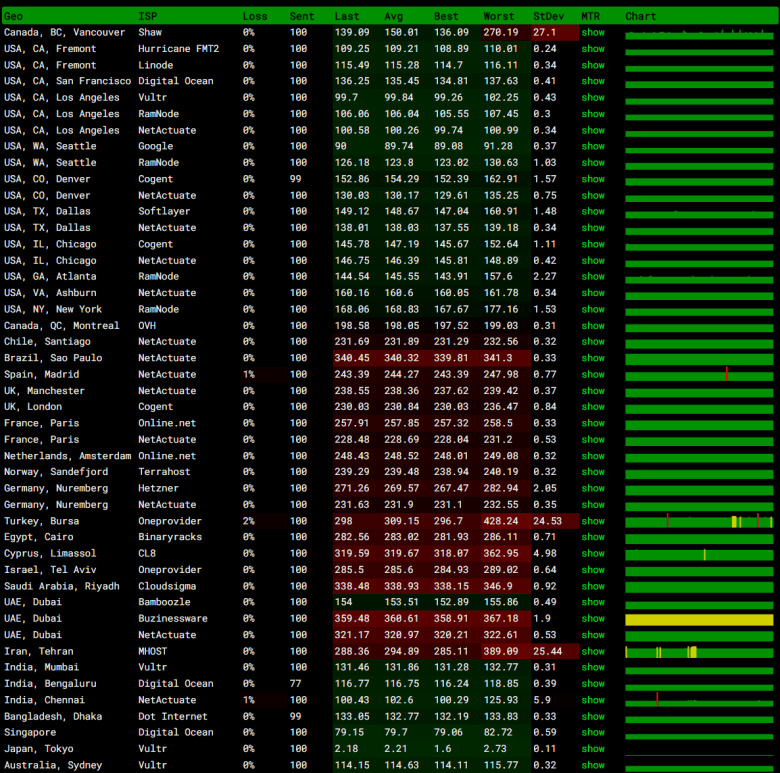Click show in the Singapore row
780x773 pixels.
click(593, 733)
